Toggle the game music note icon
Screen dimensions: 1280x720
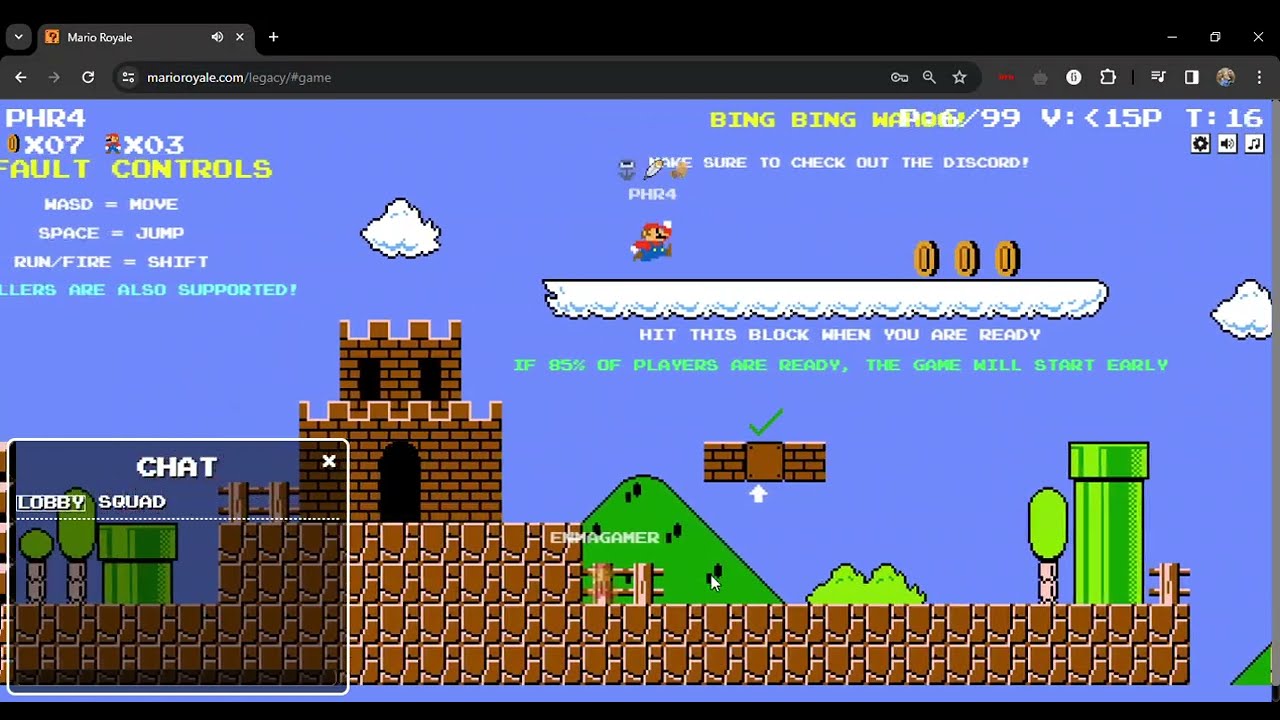[x=1254, y=144]
